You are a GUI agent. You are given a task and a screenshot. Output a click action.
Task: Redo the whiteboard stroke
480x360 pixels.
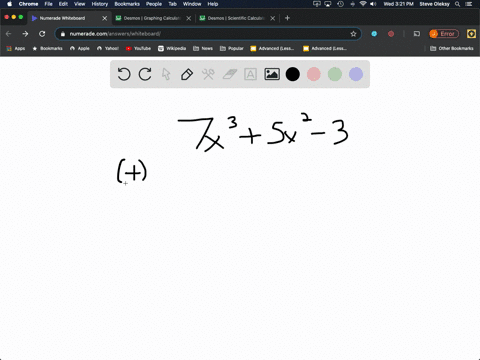pyautogui.click(x=145, y=74)
